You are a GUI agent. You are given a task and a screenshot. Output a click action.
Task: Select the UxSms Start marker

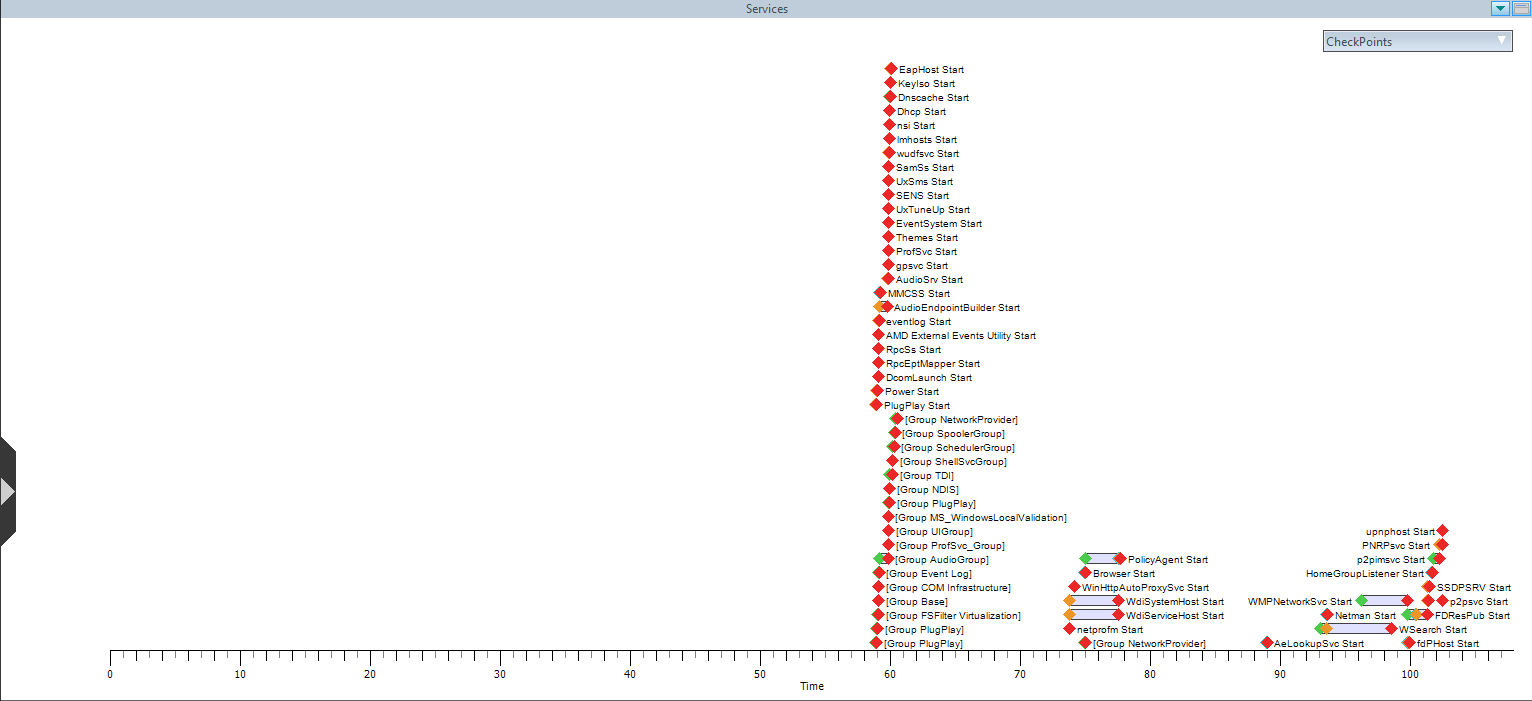point(888,181)
